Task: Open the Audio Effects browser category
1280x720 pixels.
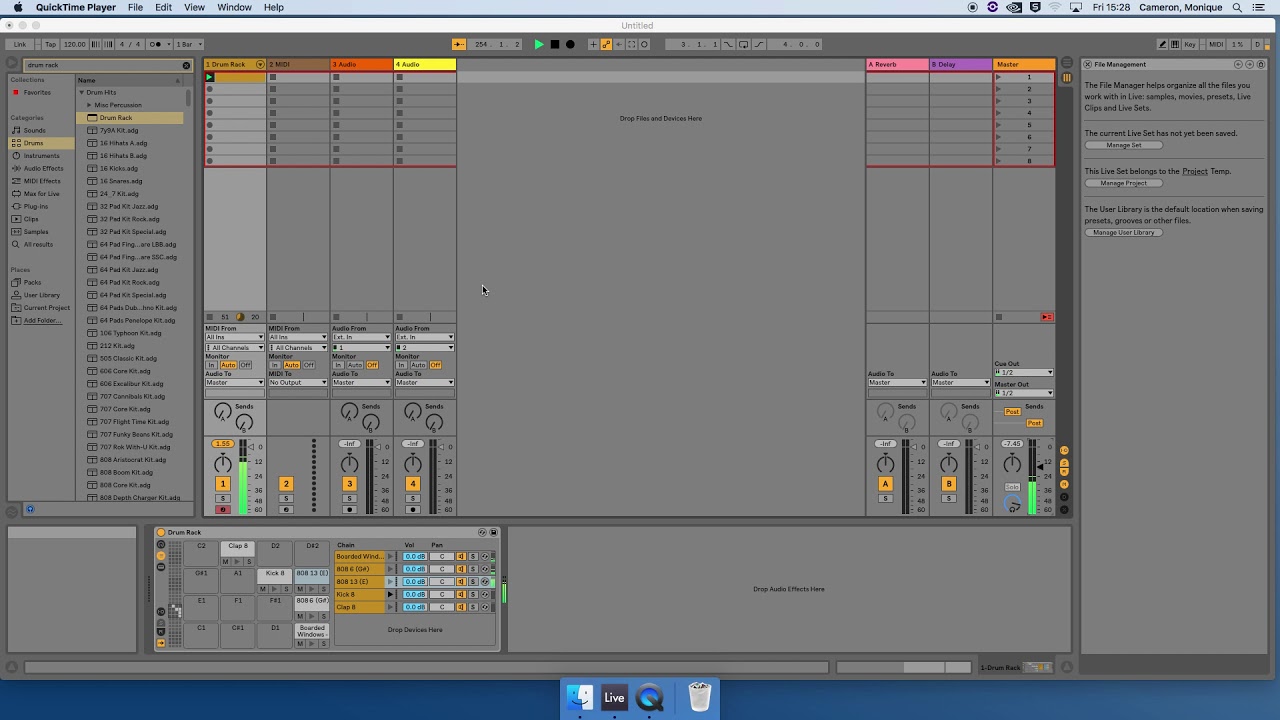Action: 43,168
